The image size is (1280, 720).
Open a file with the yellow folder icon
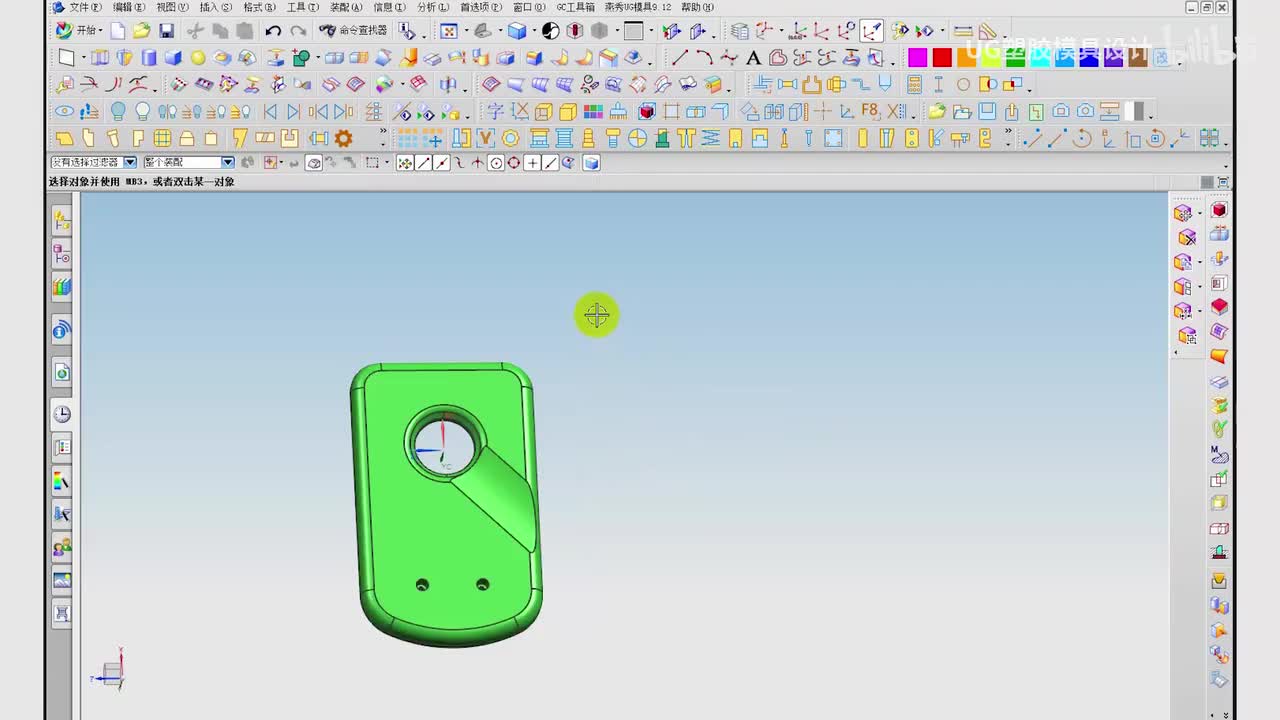[142, 31]
